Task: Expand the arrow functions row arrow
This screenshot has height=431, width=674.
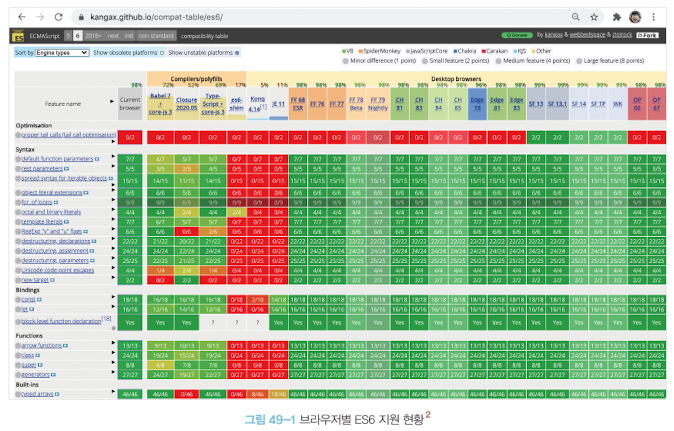Action: (x=113, y=342)
